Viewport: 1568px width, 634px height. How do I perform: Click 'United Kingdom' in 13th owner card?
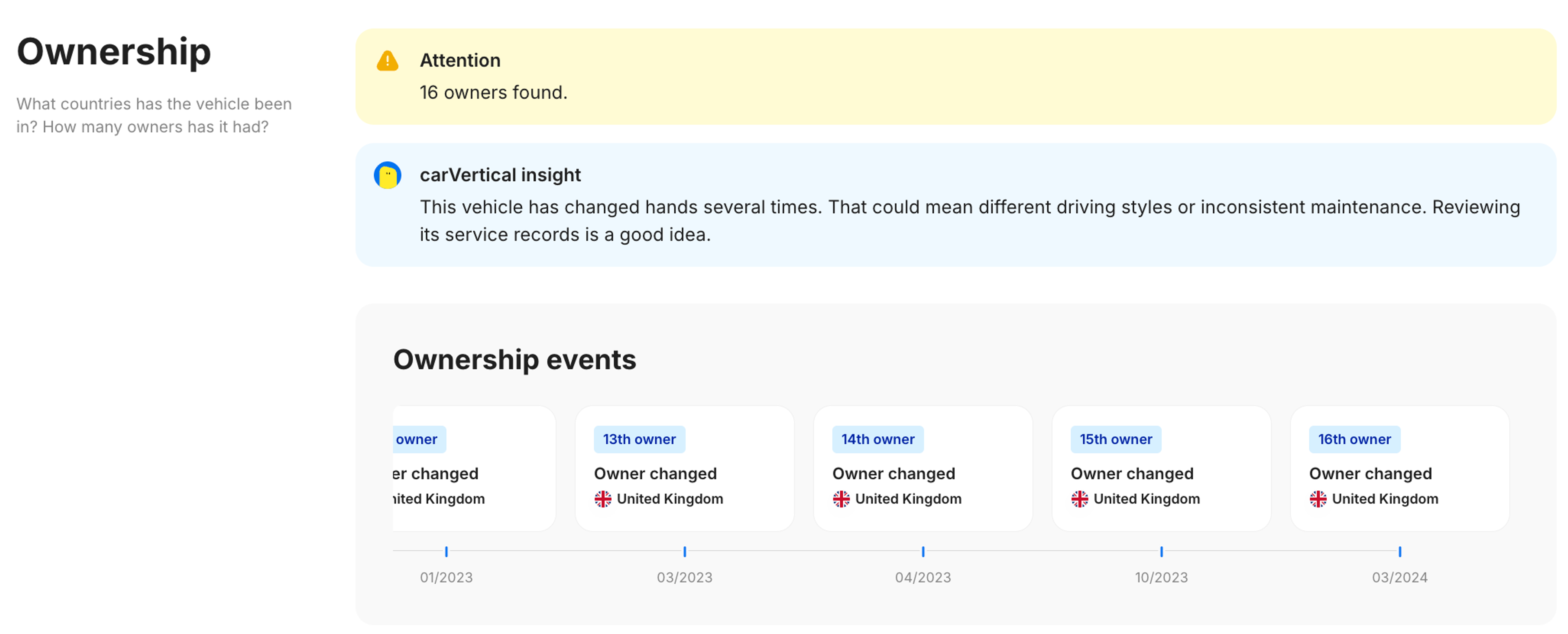coord(670,499)
